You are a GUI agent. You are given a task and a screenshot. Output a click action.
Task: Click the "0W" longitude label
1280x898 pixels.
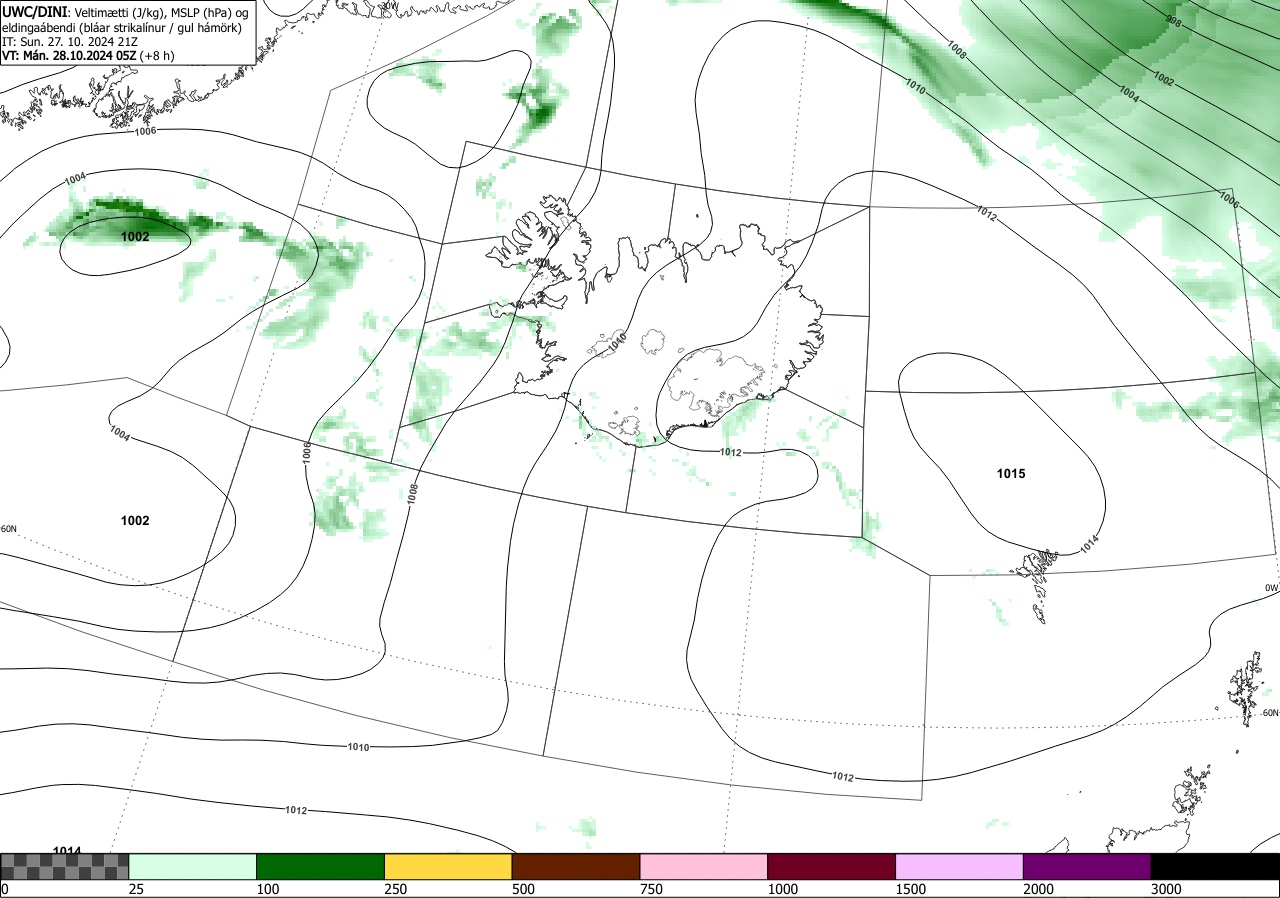click(x=1272, y=588)
